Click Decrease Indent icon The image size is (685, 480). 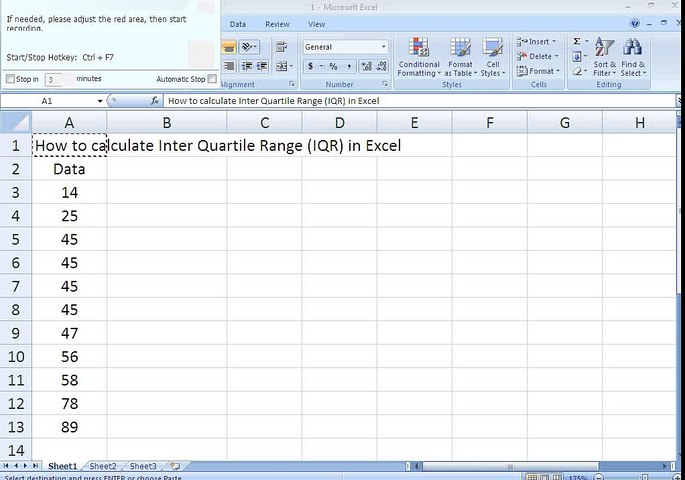tap(247, 66)
